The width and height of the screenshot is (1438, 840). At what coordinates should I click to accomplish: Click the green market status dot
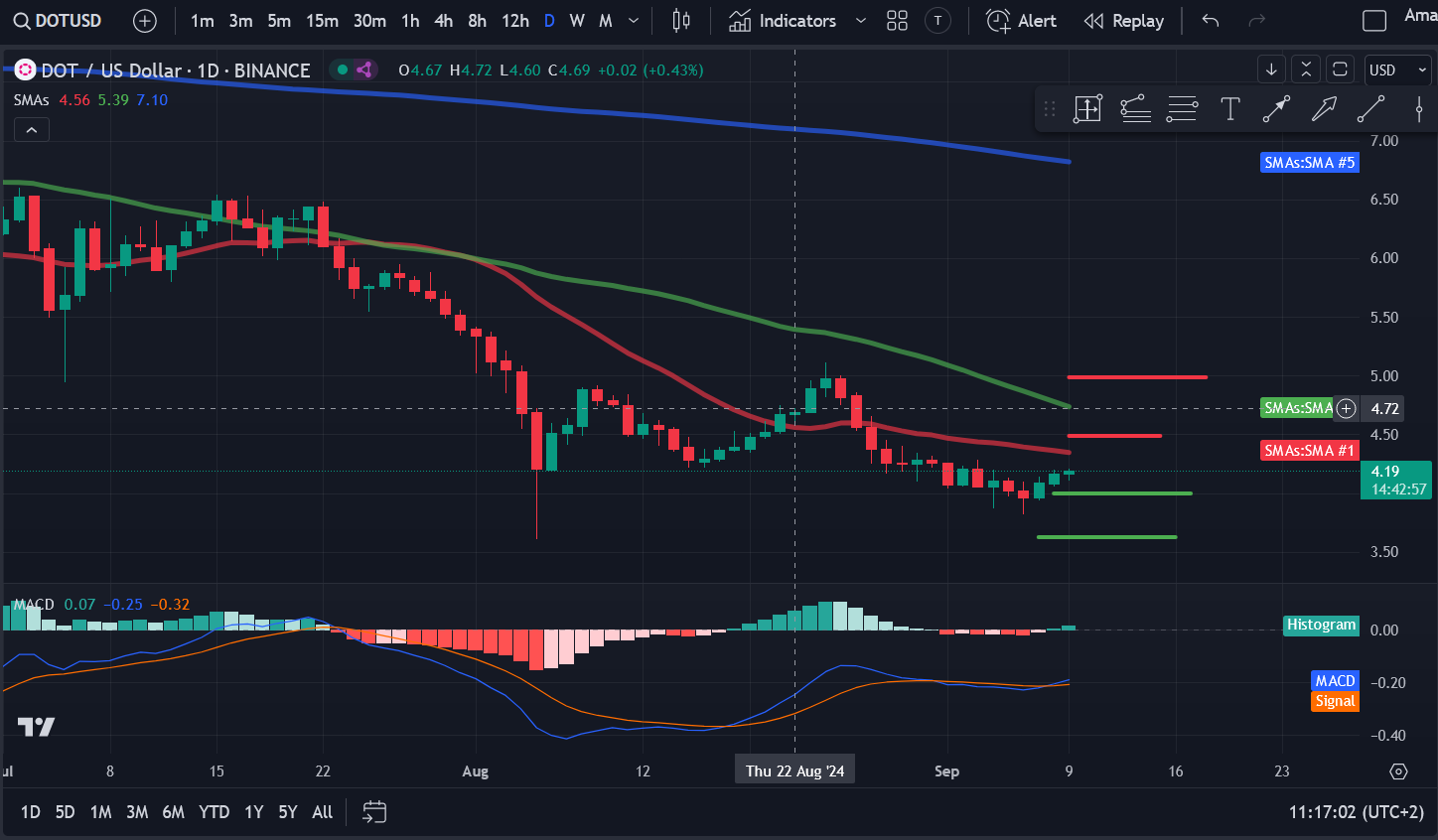tap(343, 70)
